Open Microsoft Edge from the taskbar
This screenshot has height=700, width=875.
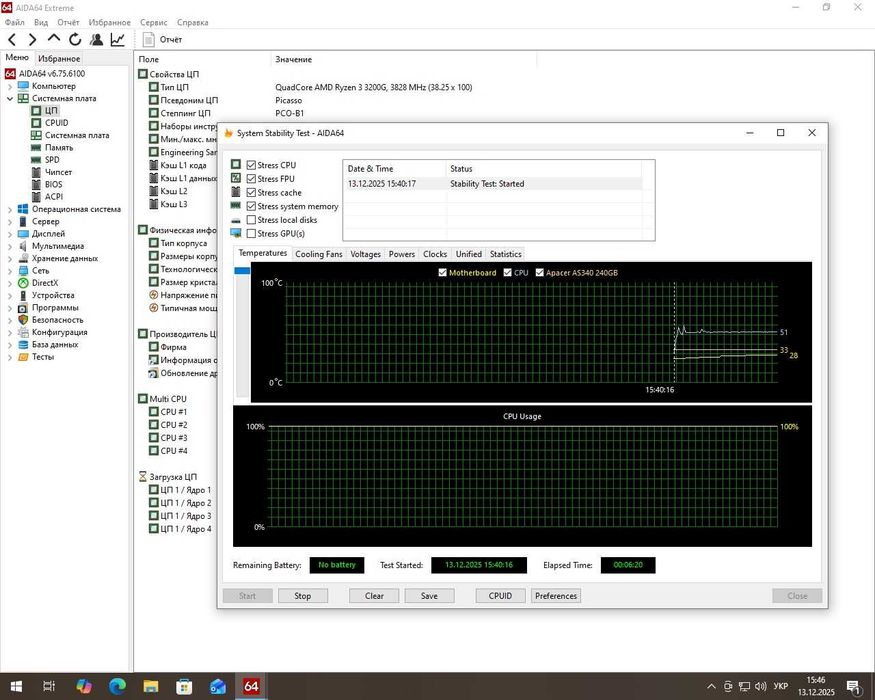117,686
